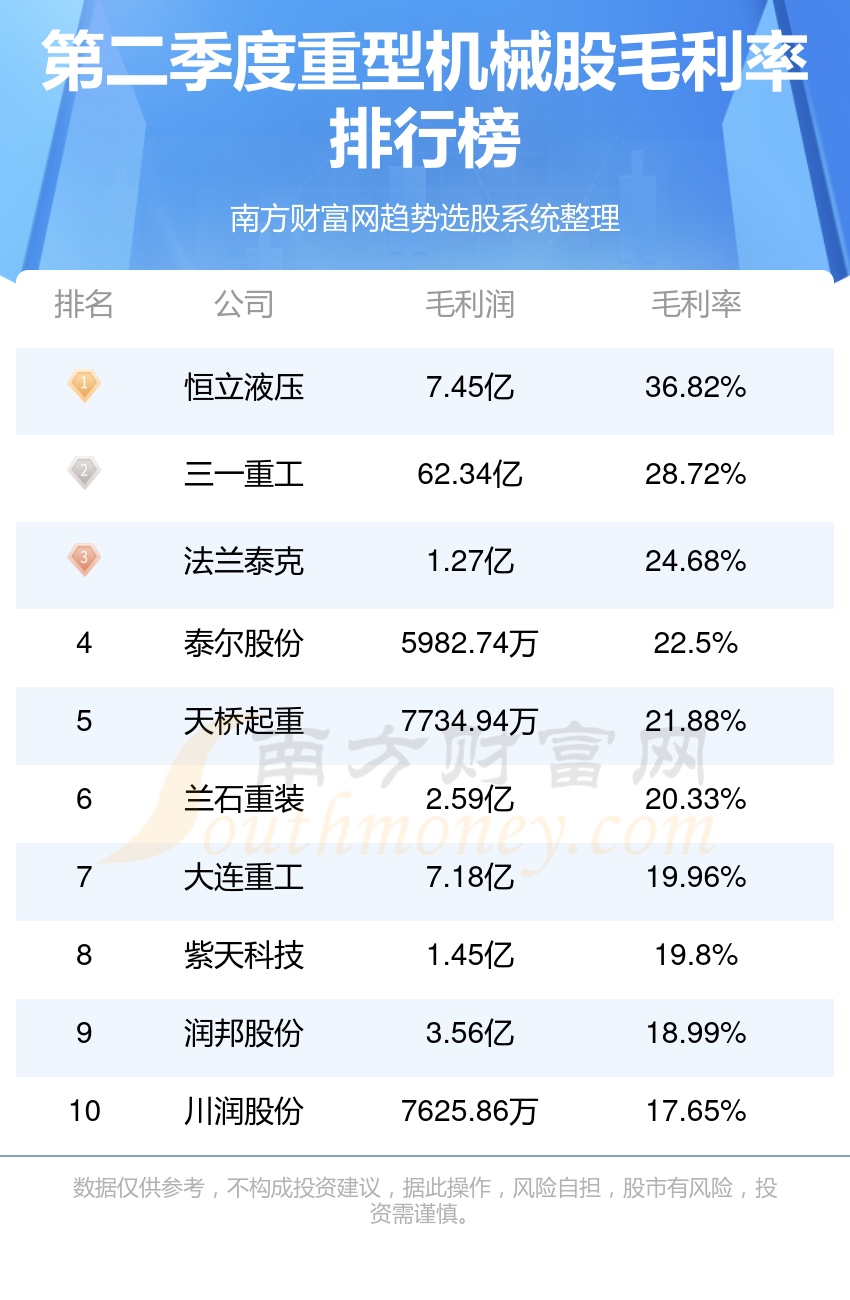Click the 紫天科技 company name

coord(244,955)
